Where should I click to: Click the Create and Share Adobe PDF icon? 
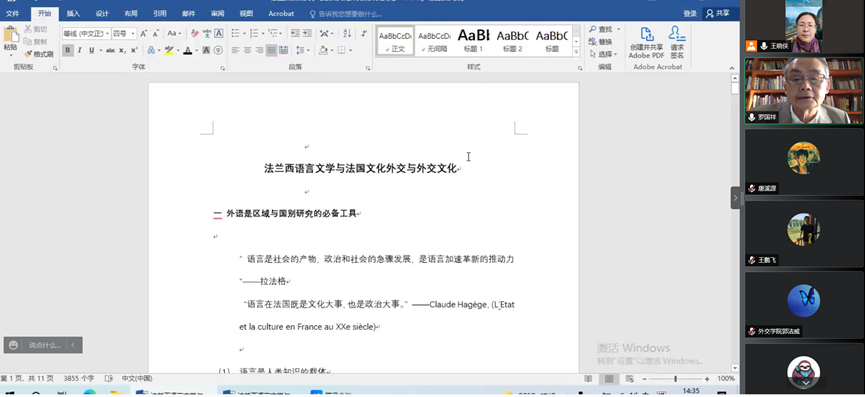point(647,43)
